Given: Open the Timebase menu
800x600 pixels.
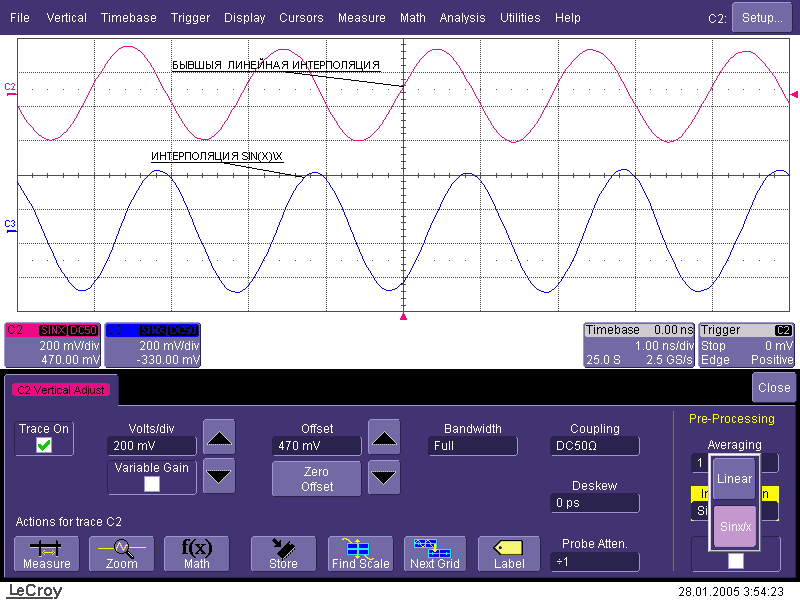Looking at the screenshot, I should [128, 18].
